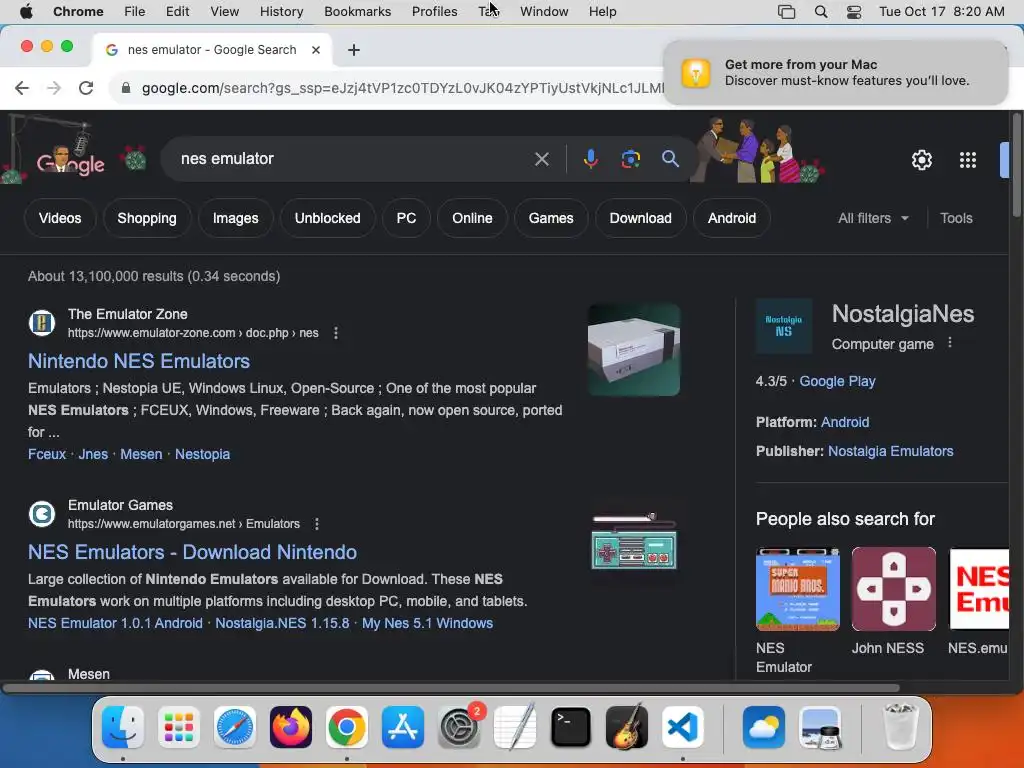1024x768 pixels.
Task: Open the Apple menu
Action: (x=26, y=12)
